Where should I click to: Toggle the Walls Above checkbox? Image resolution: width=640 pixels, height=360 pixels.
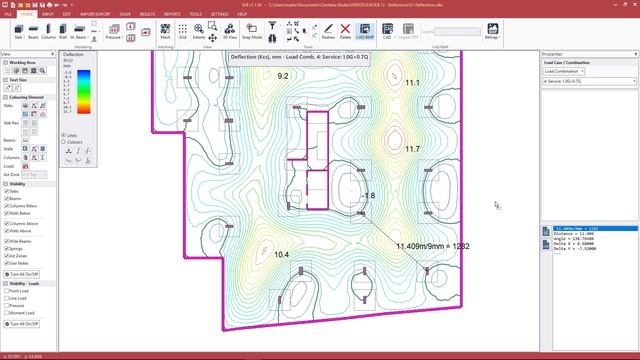pyautogui.click(x=7, y=231)
